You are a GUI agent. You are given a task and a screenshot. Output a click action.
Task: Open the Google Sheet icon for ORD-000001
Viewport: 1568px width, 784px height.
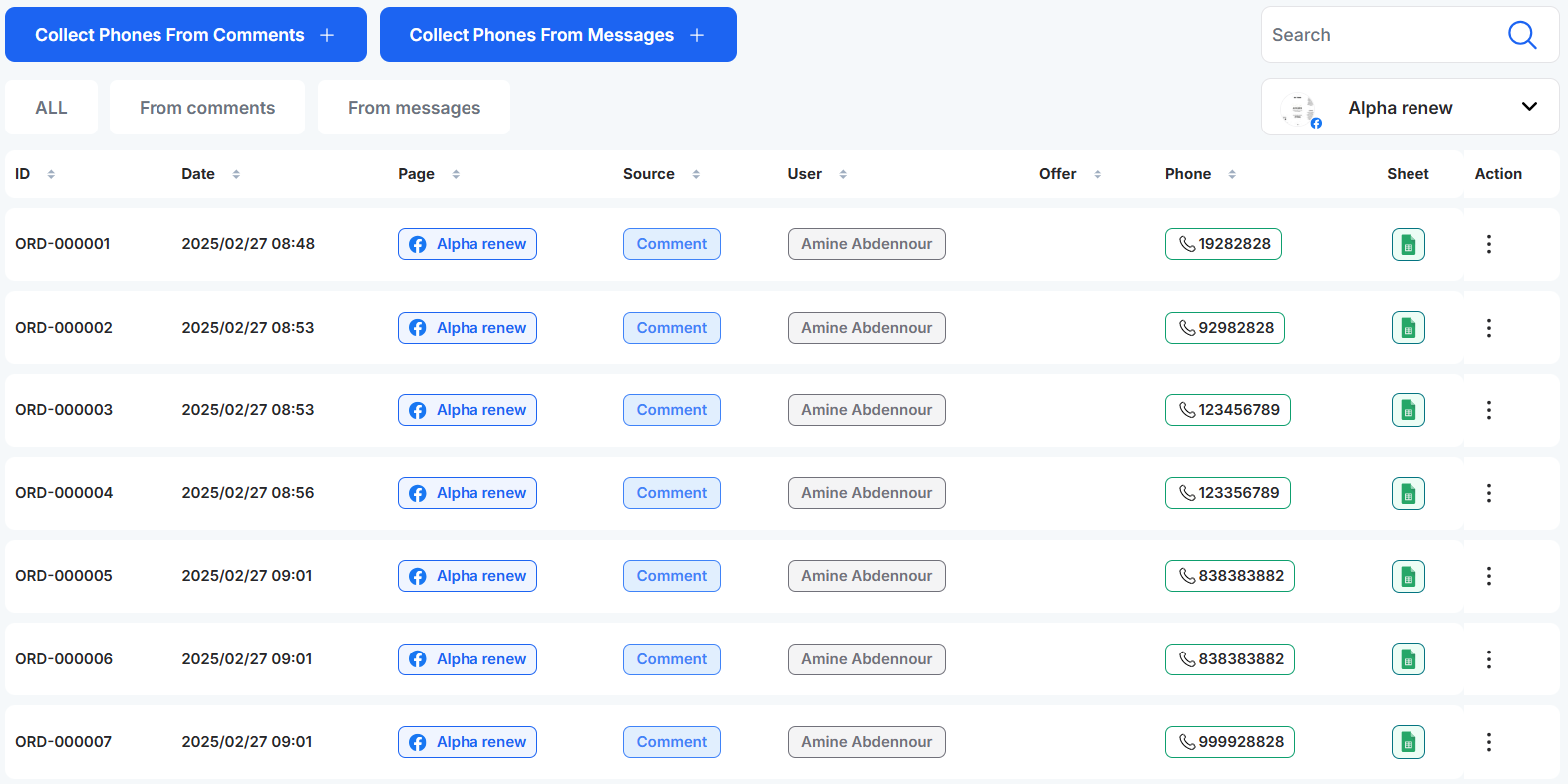[x=1408, y=244]
